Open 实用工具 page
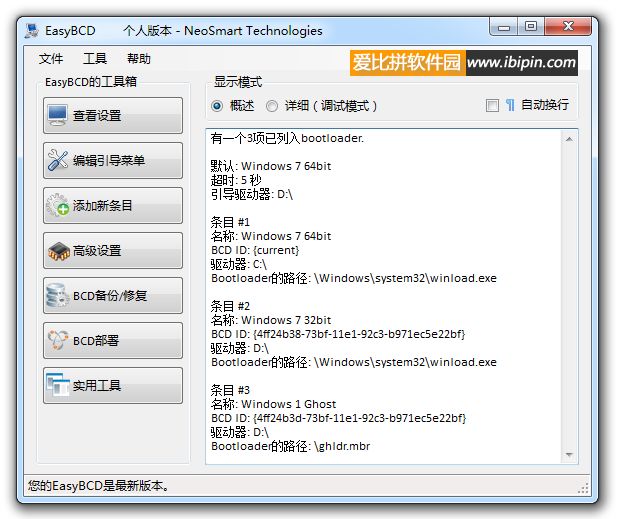Viewport: 617px width, 519px height. tap(113, 385)
